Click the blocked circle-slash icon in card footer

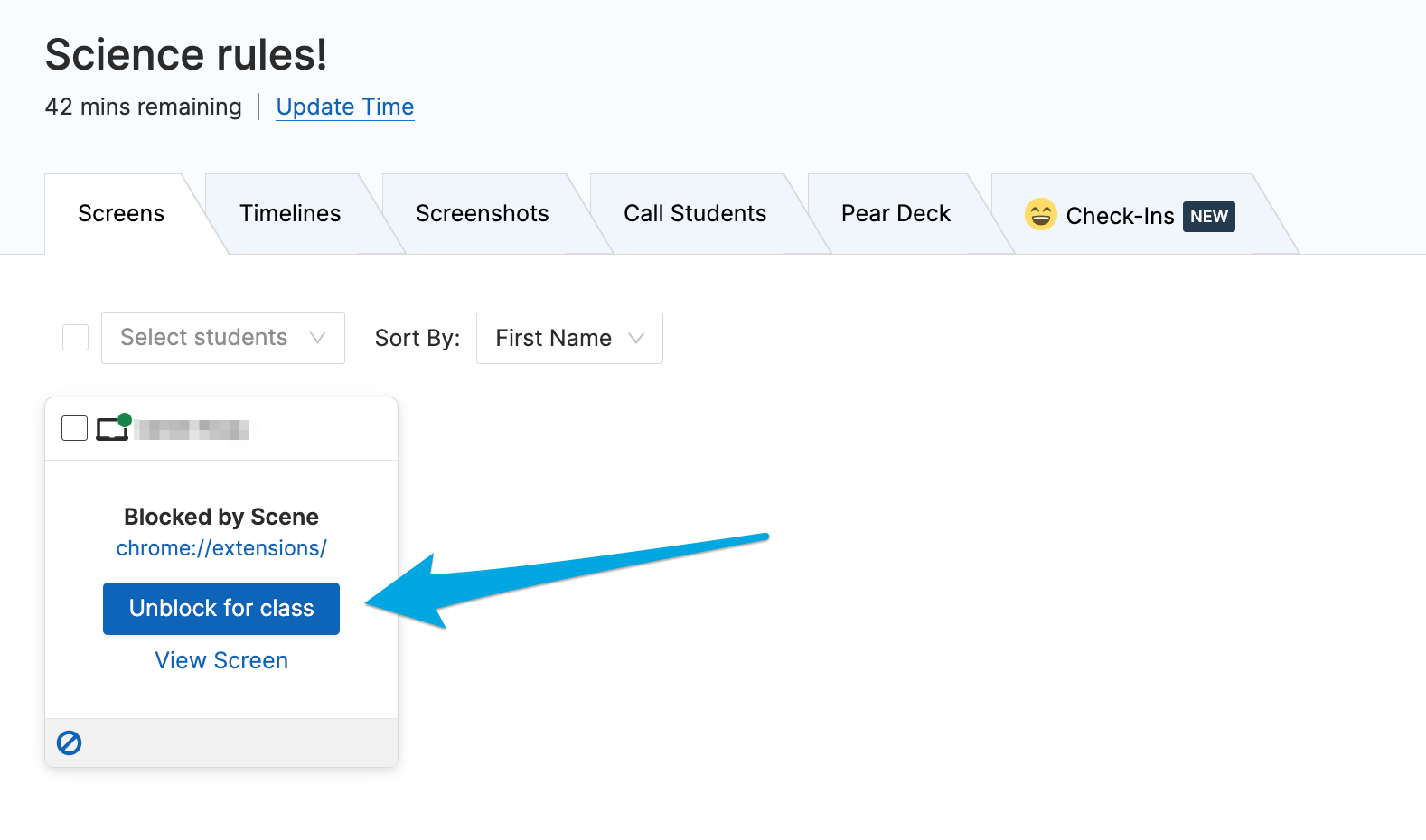(70, 742)
